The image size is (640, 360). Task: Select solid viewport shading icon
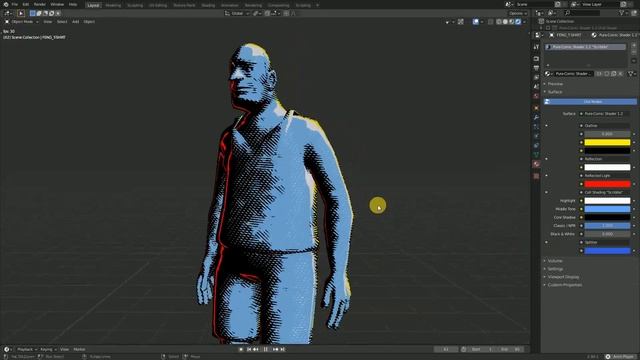coord(505,22)
